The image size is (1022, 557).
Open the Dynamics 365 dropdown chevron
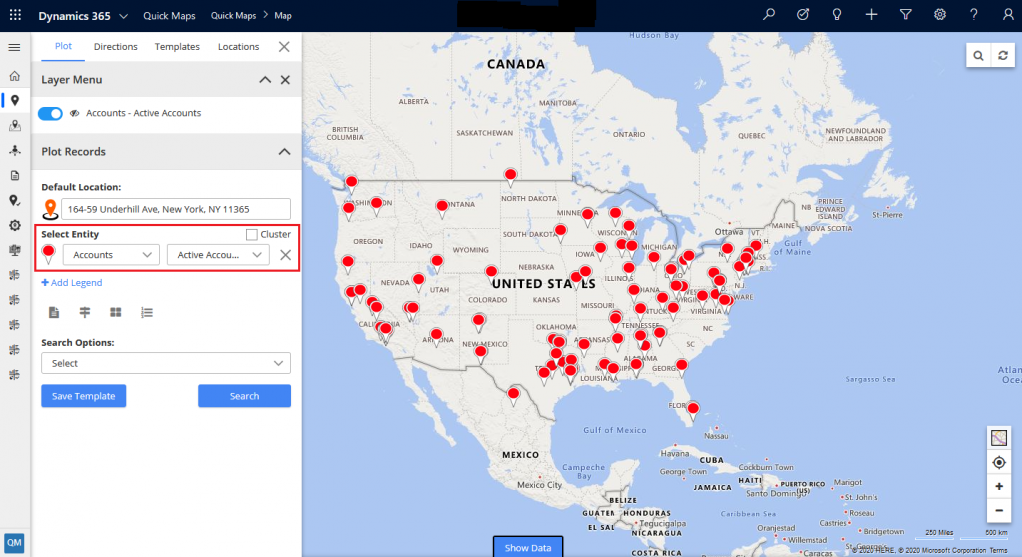[124, 16]
